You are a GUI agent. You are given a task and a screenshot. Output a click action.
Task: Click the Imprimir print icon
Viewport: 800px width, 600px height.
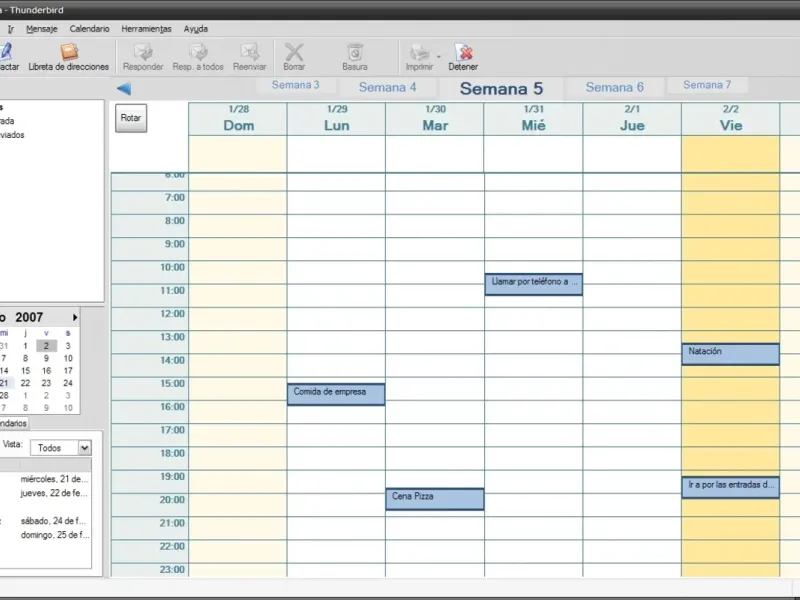419,57
